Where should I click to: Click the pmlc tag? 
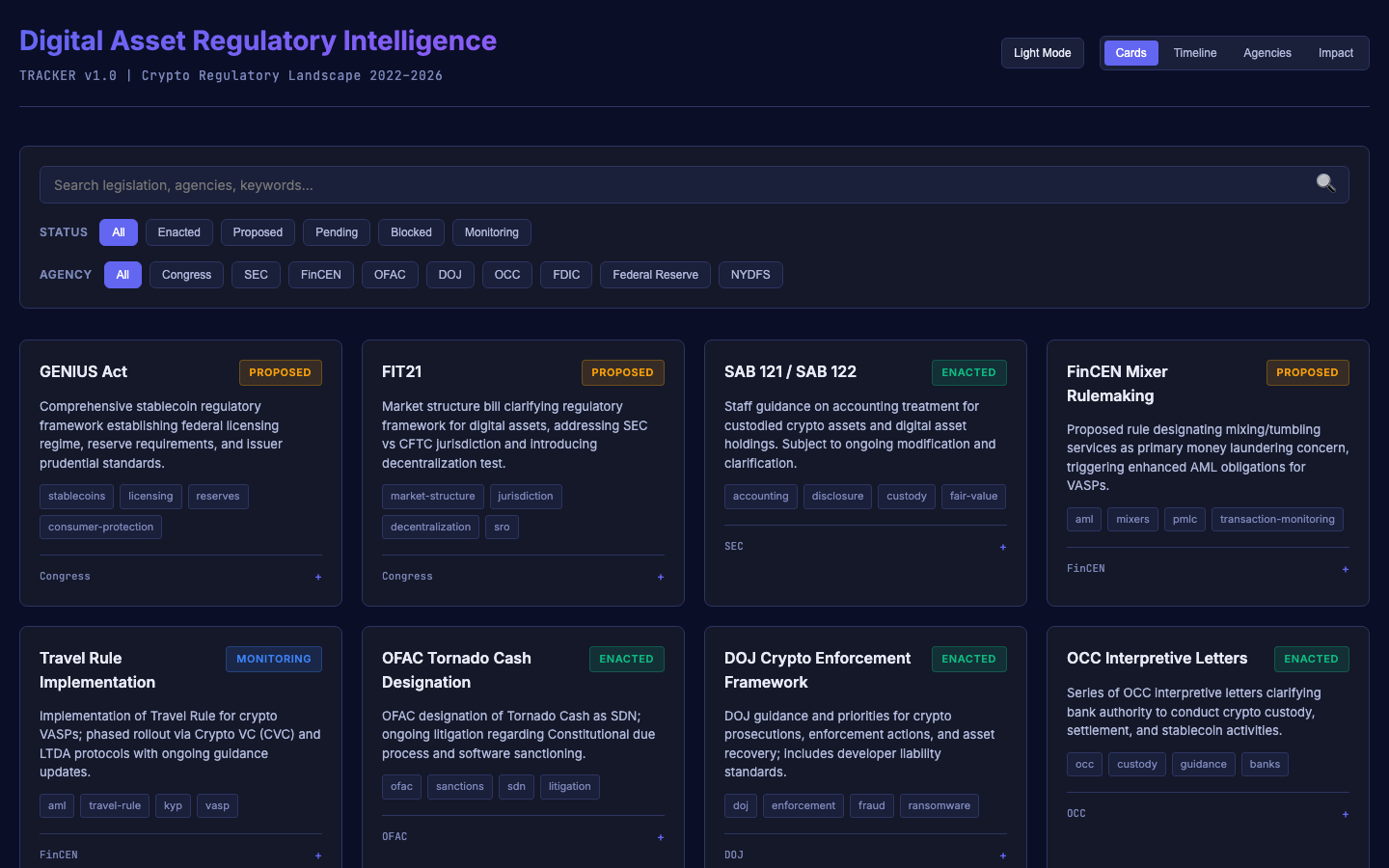[1185, 520]
